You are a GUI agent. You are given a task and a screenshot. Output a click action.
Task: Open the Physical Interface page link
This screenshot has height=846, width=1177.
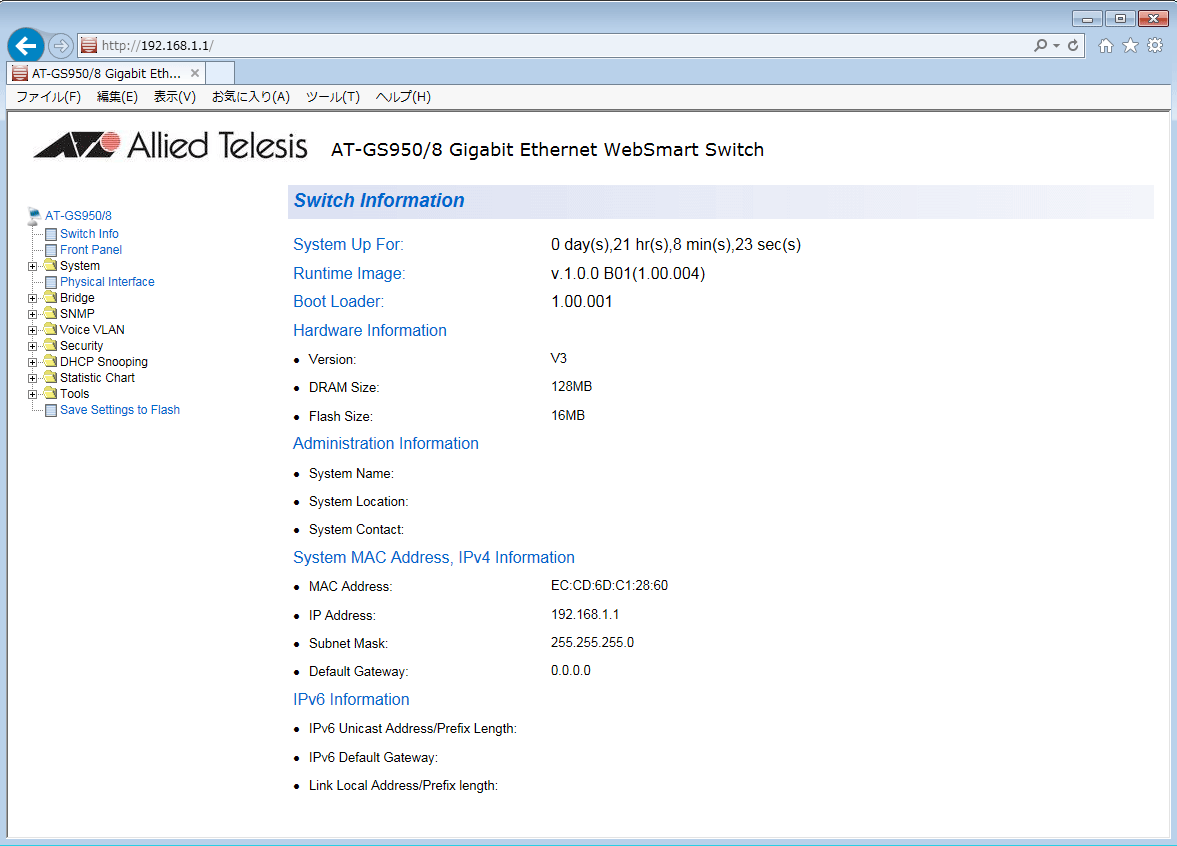click(107, 282)
